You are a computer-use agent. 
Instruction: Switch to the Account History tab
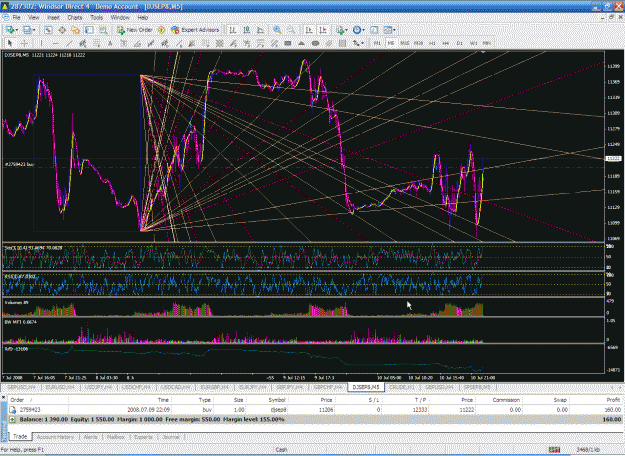point(55,437)
